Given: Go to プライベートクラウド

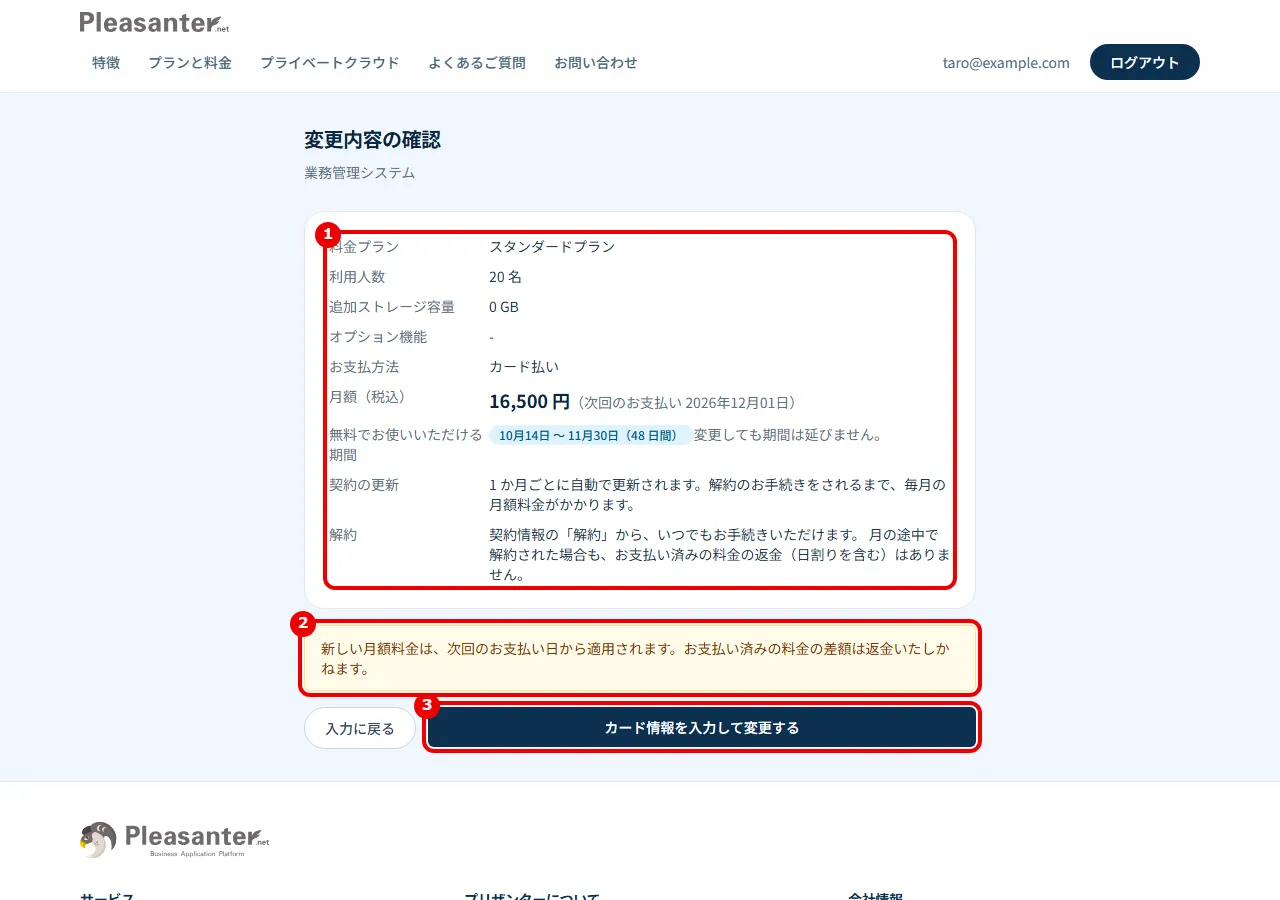Looking at the screenshot, I should pos(330,62).
